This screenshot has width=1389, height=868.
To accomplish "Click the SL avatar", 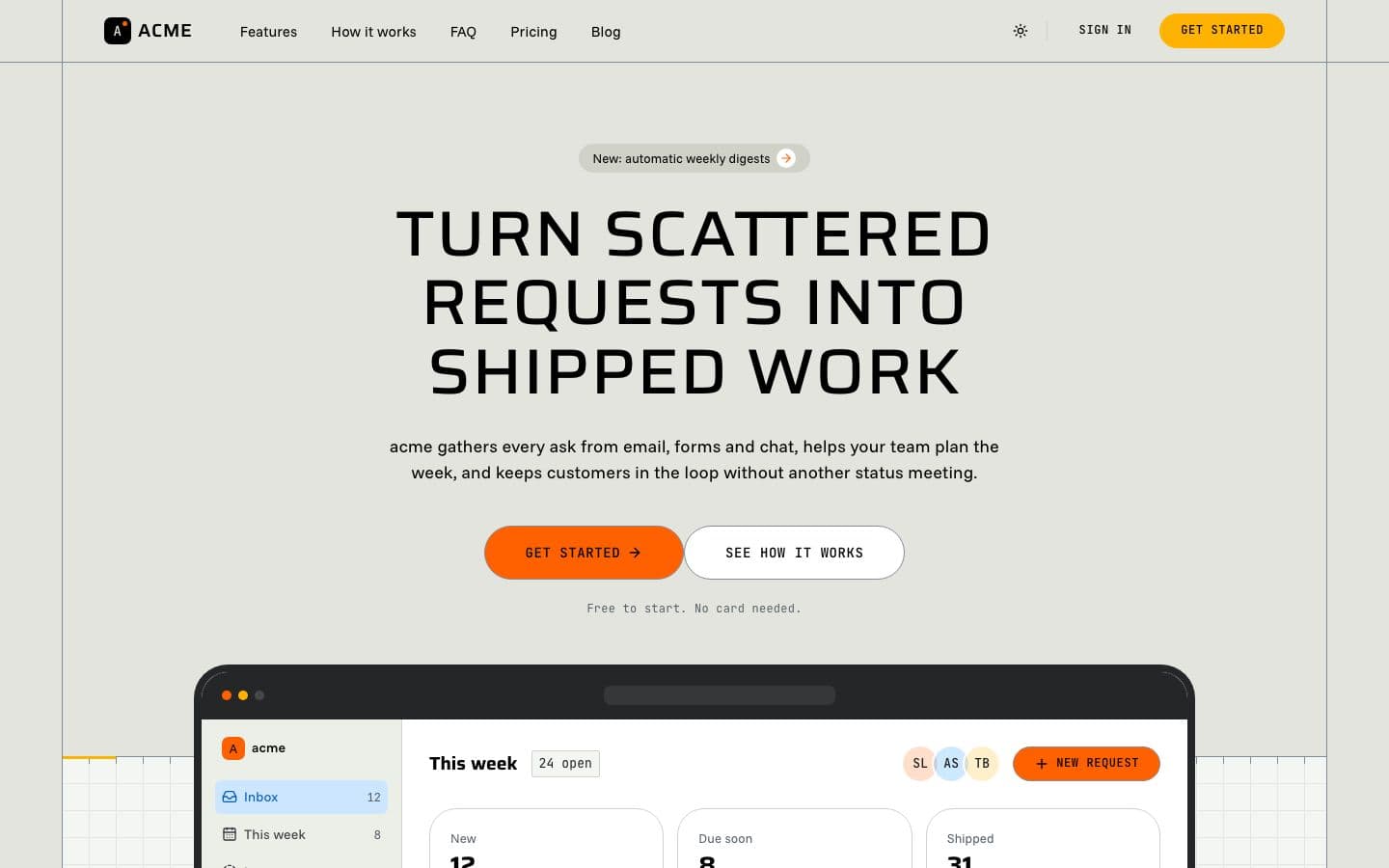I will tap(920, 763).
